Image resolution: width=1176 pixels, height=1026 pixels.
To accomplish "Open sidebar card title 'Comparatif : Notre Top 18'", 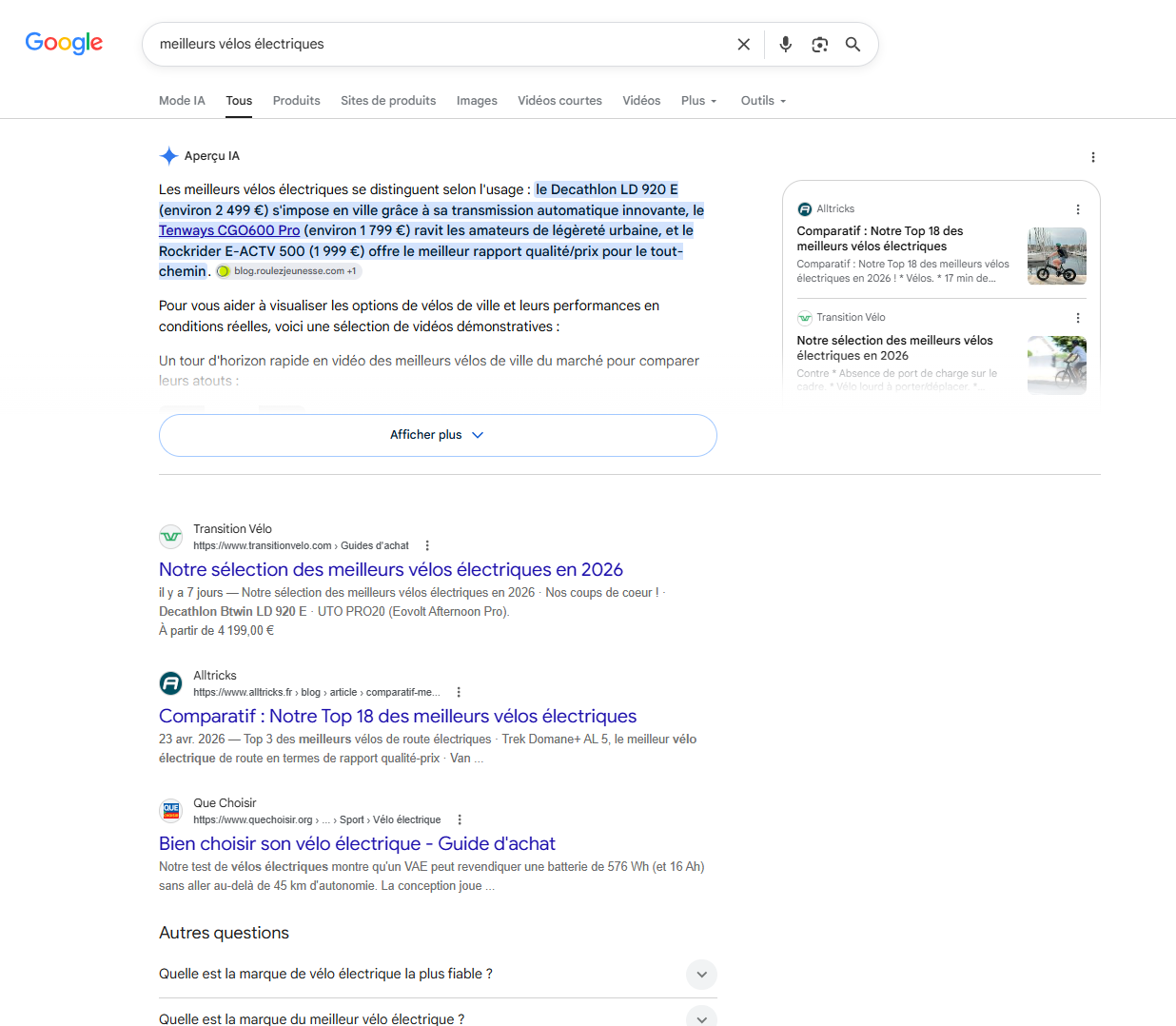I will click(880, 238).
